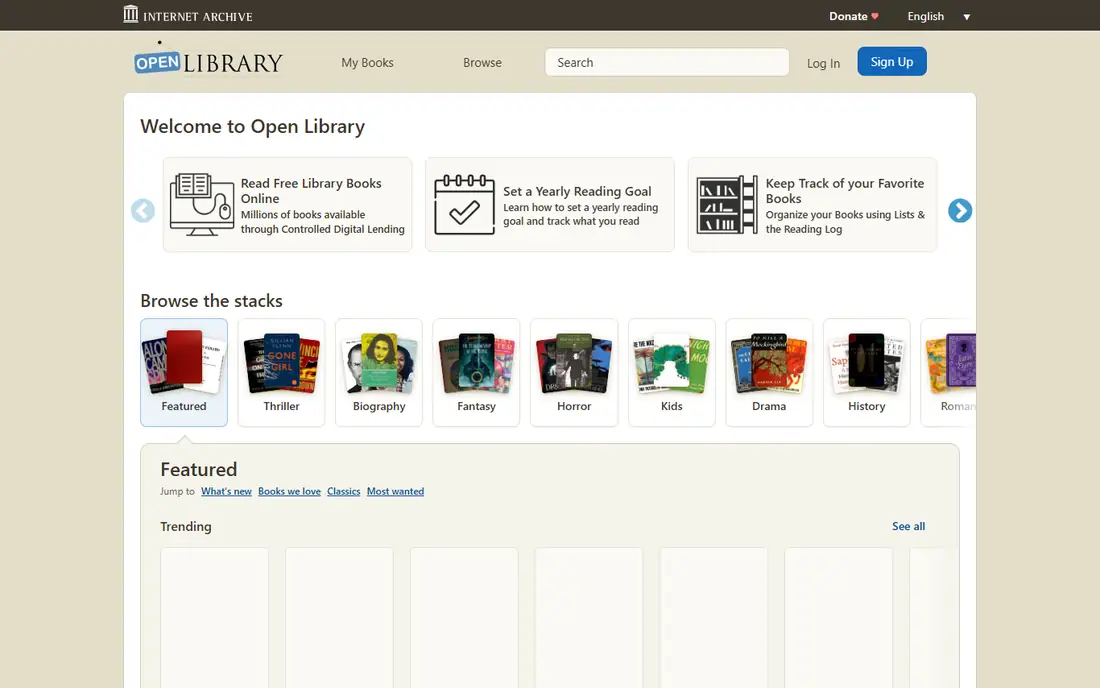Screen dimensions: 1100x688
Task: Select the Kids stack category
Action: click(x=671, y=372)
